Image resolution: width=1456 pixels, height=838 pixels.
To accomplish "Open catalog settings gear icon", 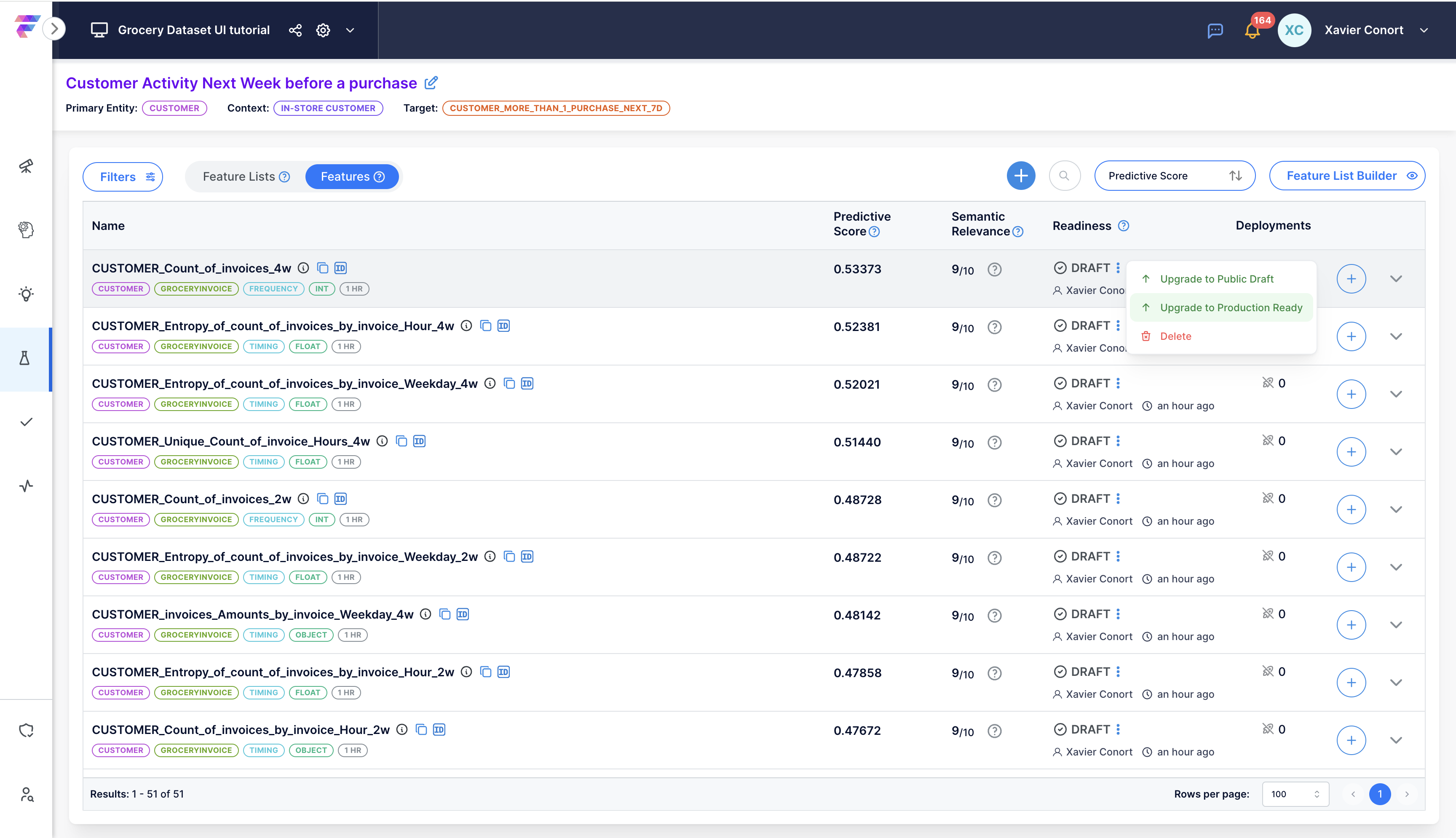I will pyautogui.click(x=323, y=30).
